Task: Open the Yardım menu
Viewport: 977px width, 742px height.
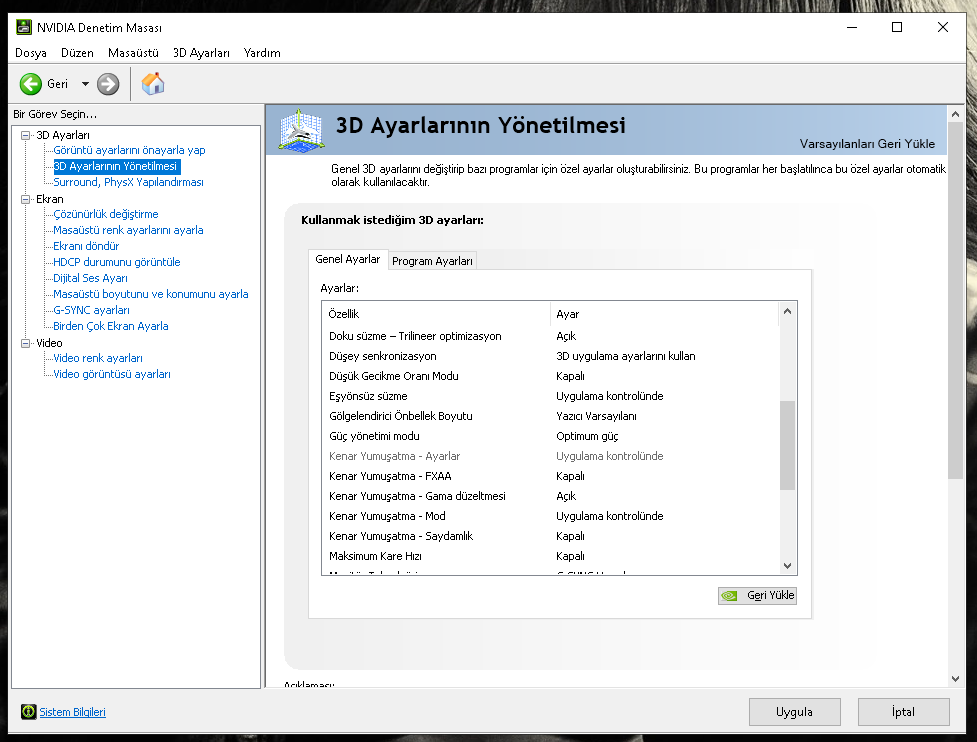Action: [262, 53]
